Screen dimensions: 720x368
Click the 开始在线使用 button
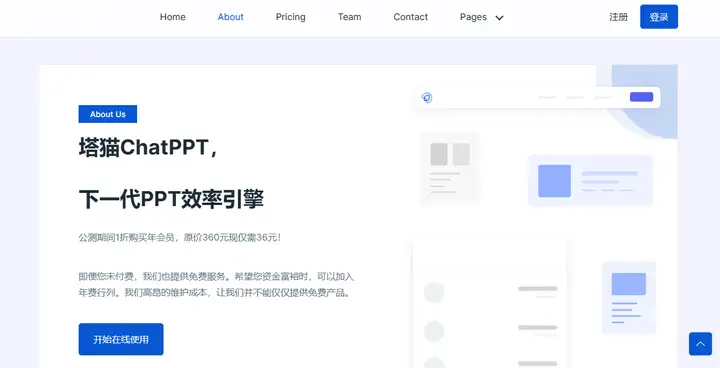[x=121, y=339]
